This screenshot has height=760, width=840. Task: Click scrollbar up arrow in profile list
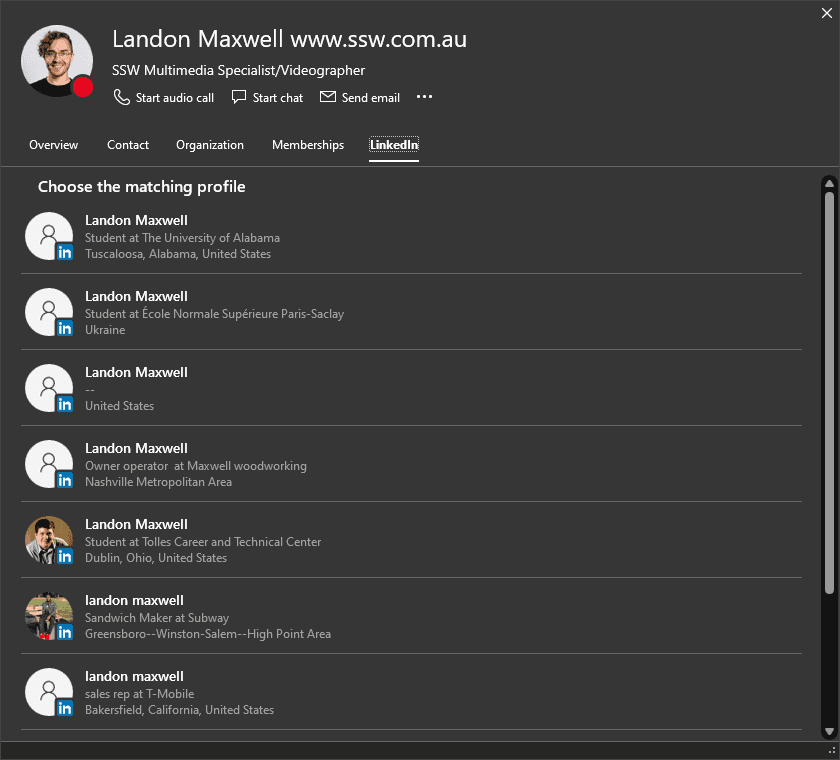coord(828,183)
